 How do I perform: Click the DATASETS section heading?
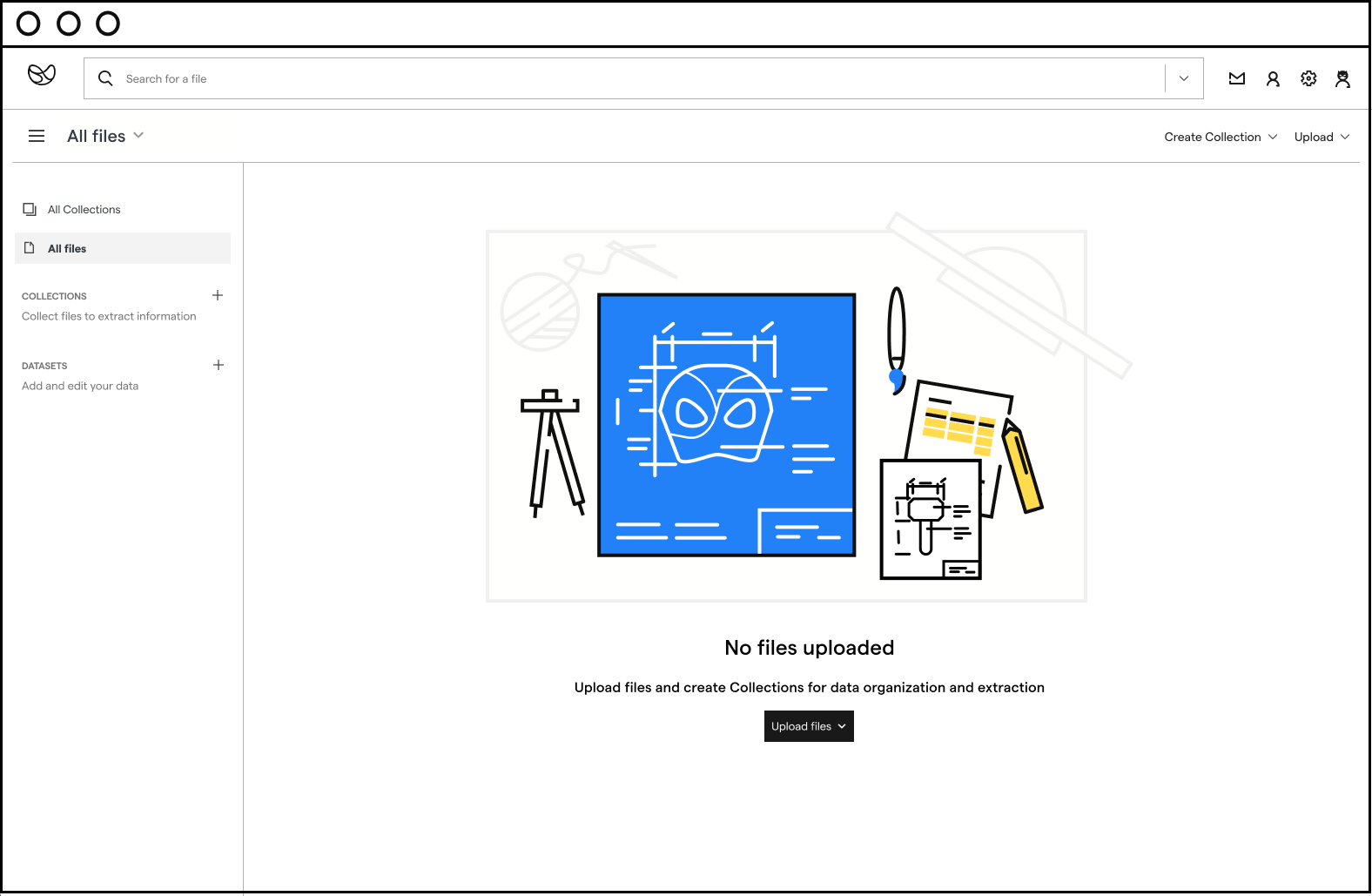pos(44,366)
